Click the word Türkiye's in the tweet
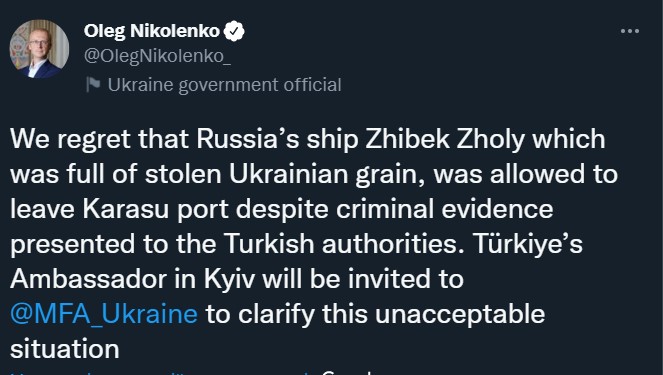This screenshot has width=663, height=375. click(x=528, y=244)
